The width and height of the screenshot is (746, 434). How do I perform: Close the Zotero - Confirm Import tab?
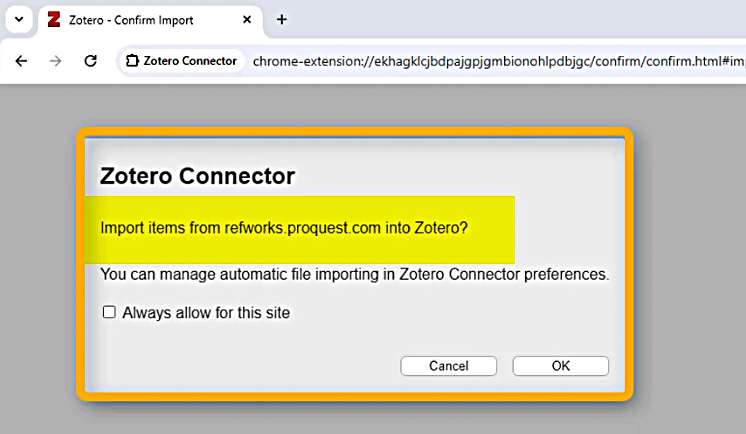246,20
